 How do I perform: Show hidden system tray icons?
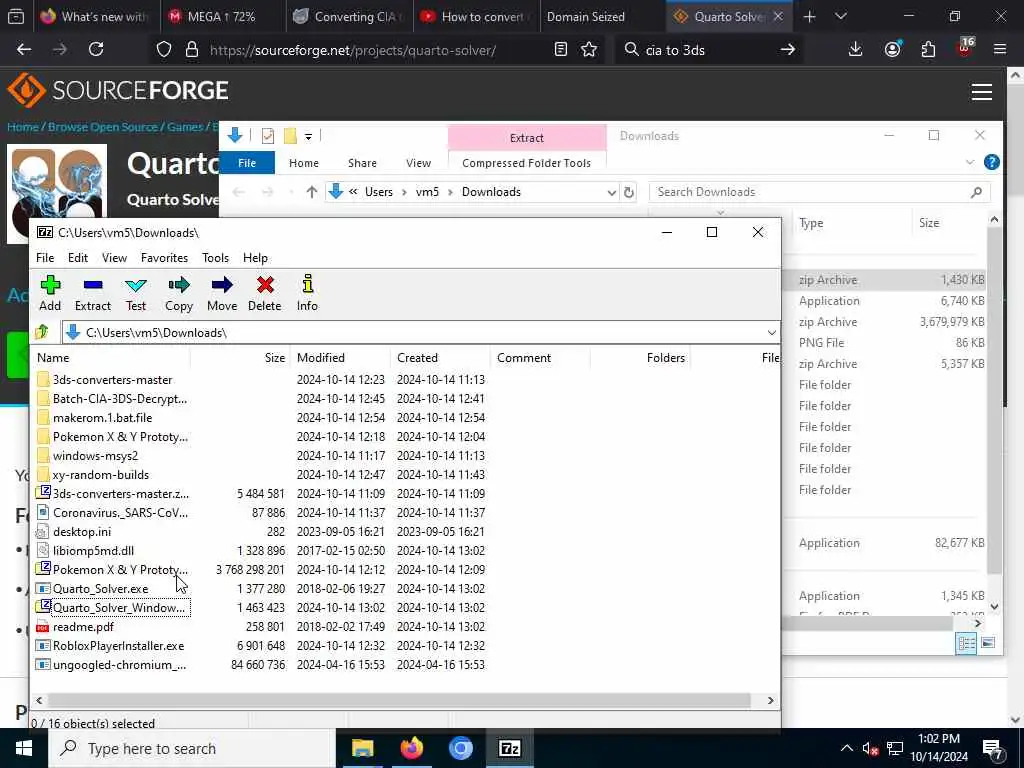pyautogui.click(x=846, y=748)
